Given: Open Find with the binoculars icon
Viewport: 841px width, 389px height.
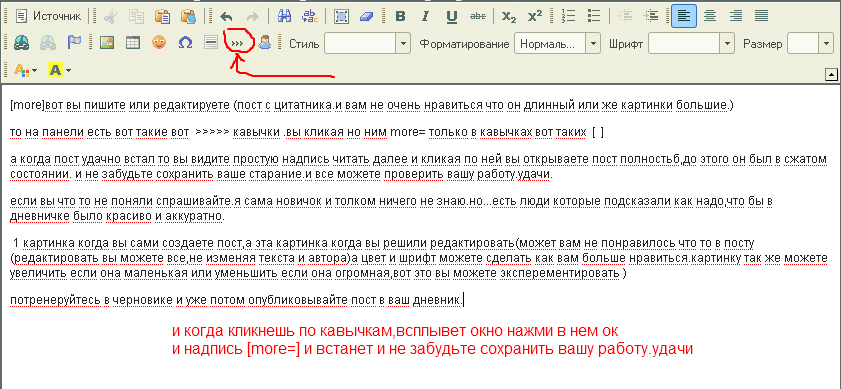Looking at the screenshot, I should (x=284, y=16).
